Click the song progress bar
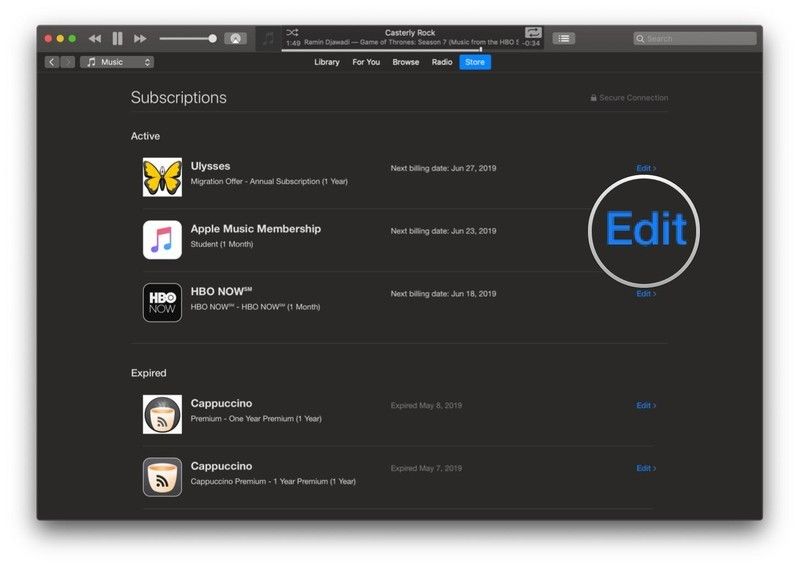 point(412,50)
